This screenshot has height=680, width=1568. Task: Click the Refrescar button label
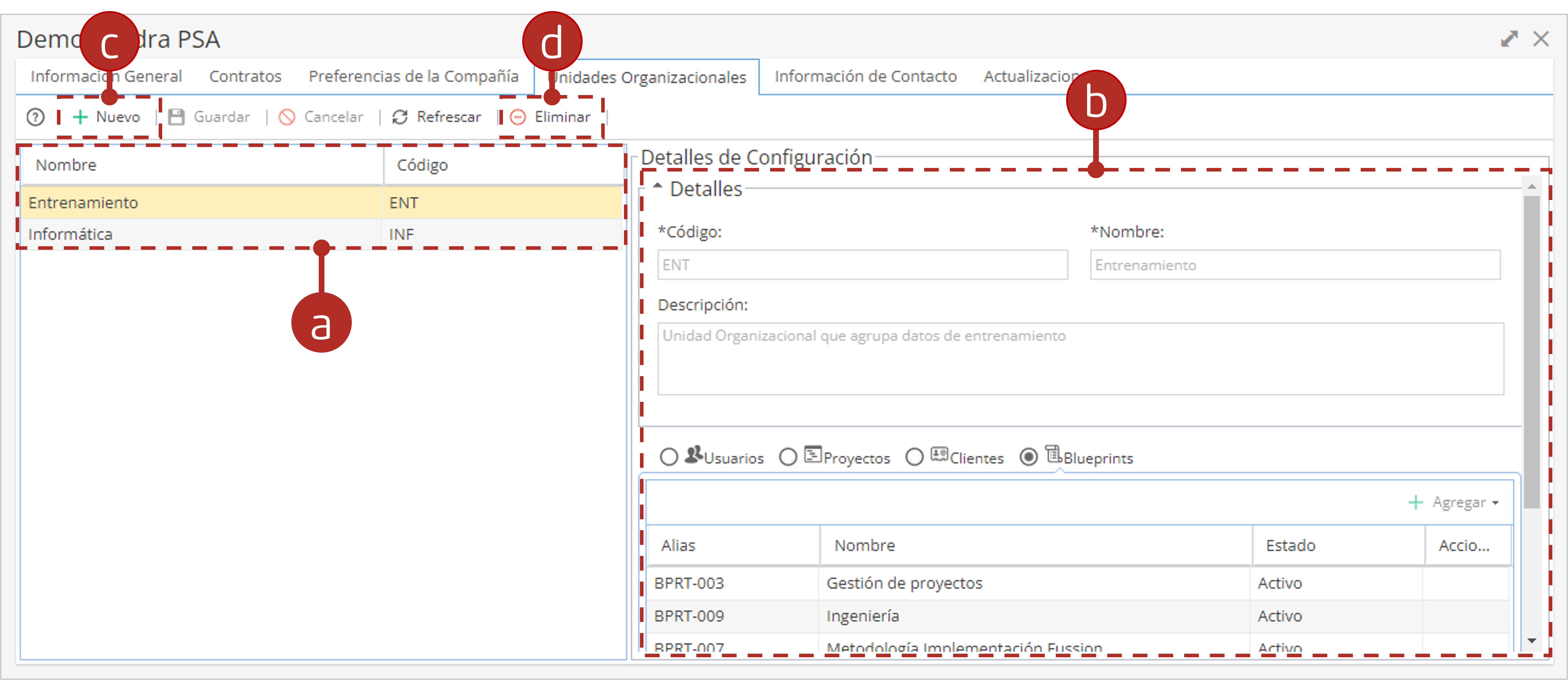tap(449, 117)
